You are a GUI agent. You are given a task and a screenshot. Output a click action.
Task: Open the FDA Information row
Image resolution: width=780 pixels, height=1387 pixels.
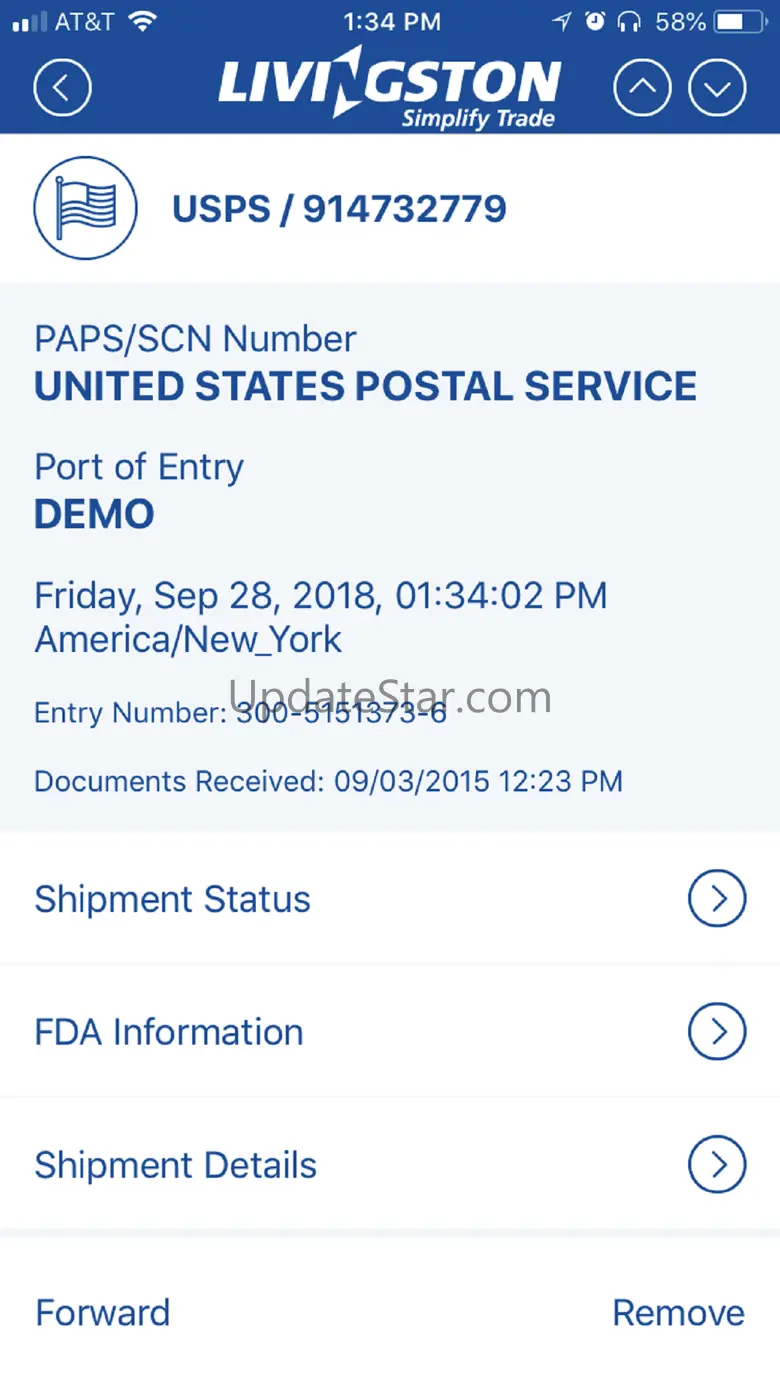tap(169, 1032)
